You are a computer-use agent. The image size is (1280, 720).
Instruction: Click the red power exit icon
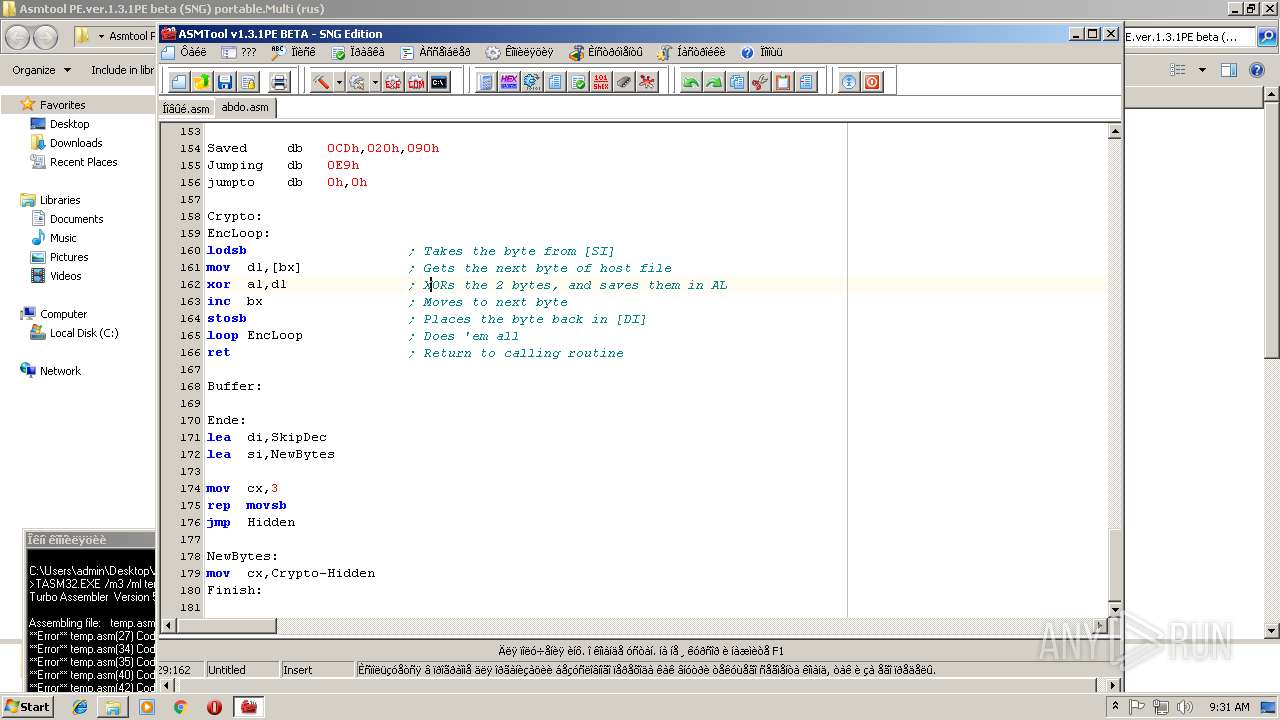(x=872, y=82)
